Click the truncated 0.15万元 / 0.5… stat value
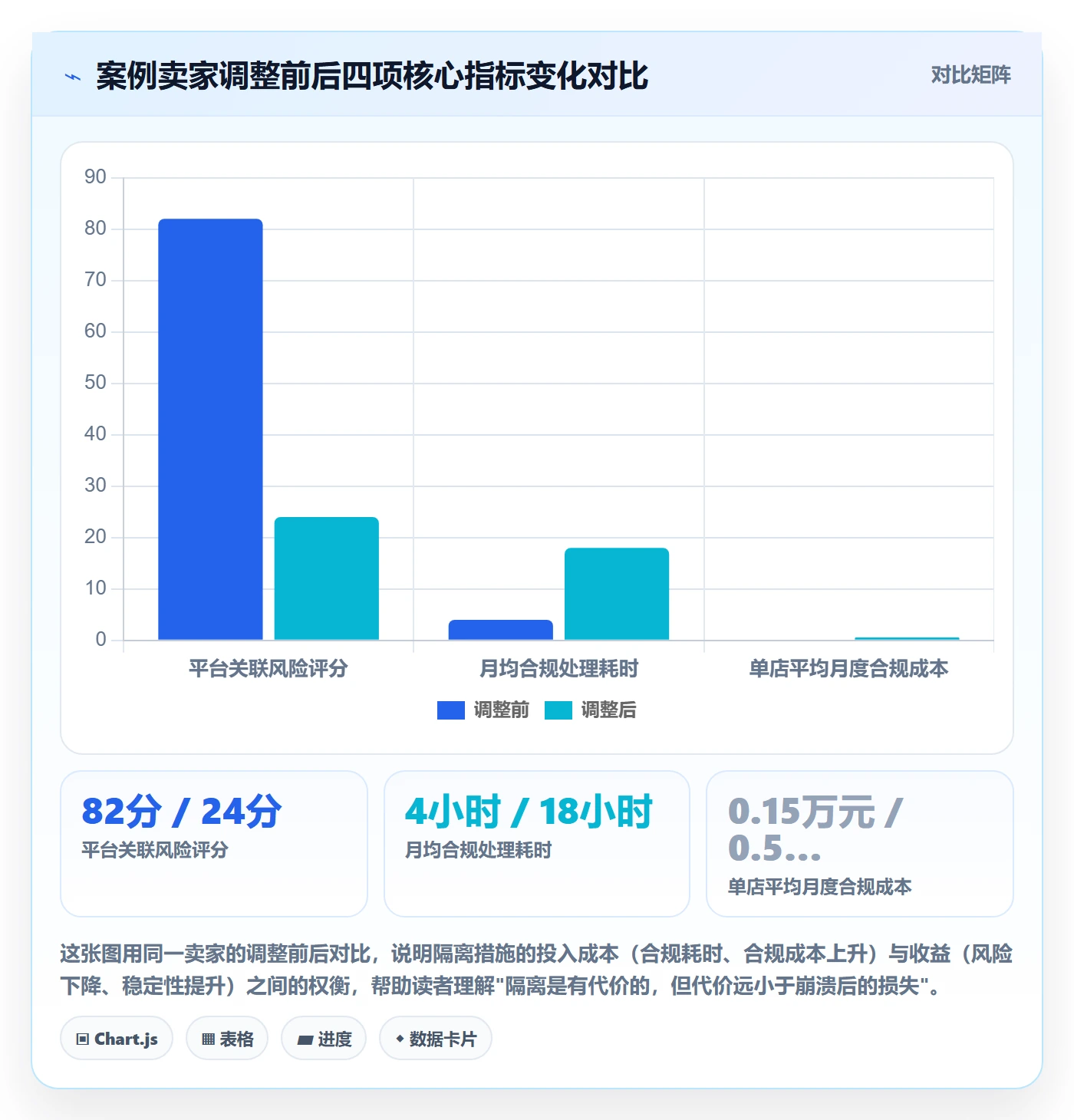Viewport: 1074px width, 1120px height. 815,830
